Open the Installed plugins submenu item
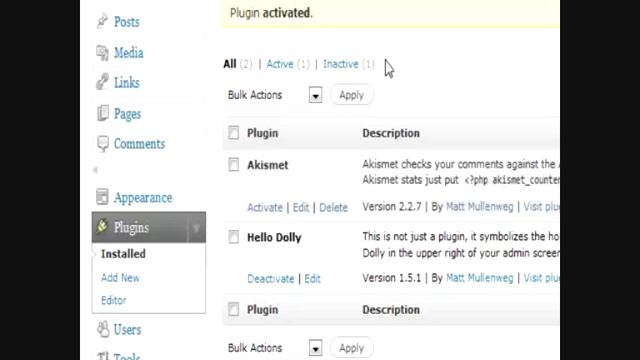Viewport: 640px width, 360px height. pyautogui.click(x=123, y=254)
